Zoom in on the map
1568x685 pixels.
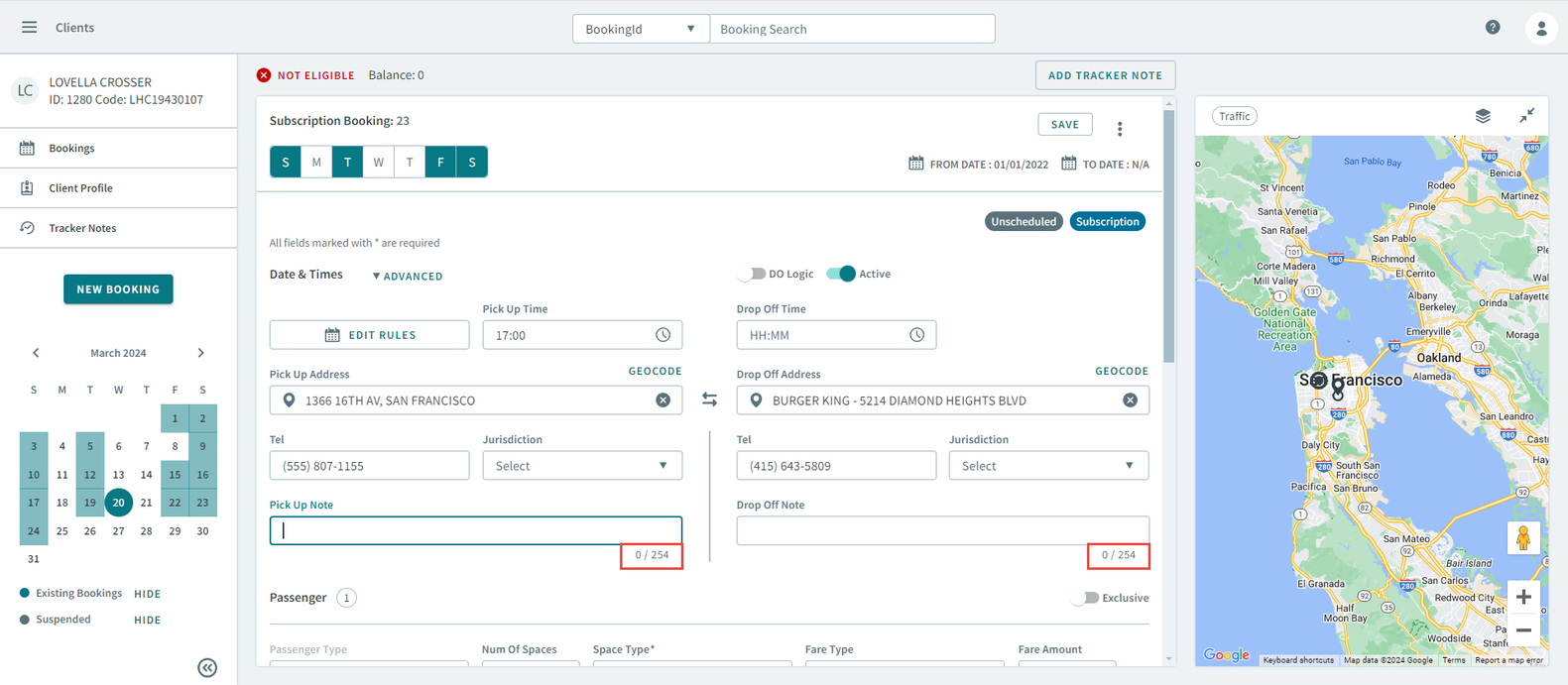[x=1522, y=597]
